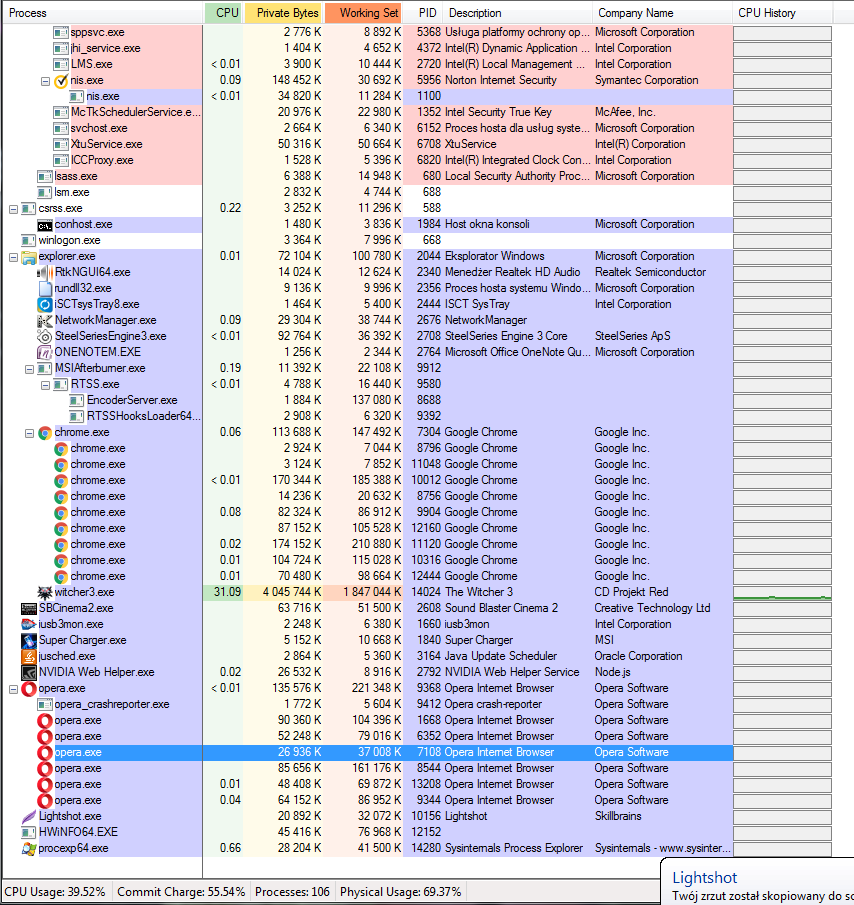Sort by the PID column header

click(423, 13)
